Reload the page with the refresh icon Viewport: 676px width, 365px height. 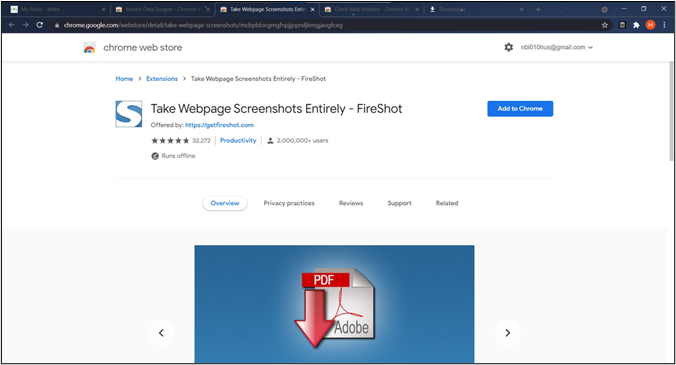[x=40, y=25]
